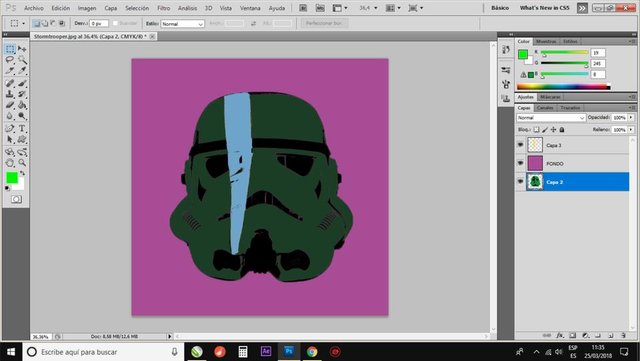Image resolution: width=640 pixels, height=361 pixels.
Task: Click the Perfeccionar borde button
Action: click(324, 24)
